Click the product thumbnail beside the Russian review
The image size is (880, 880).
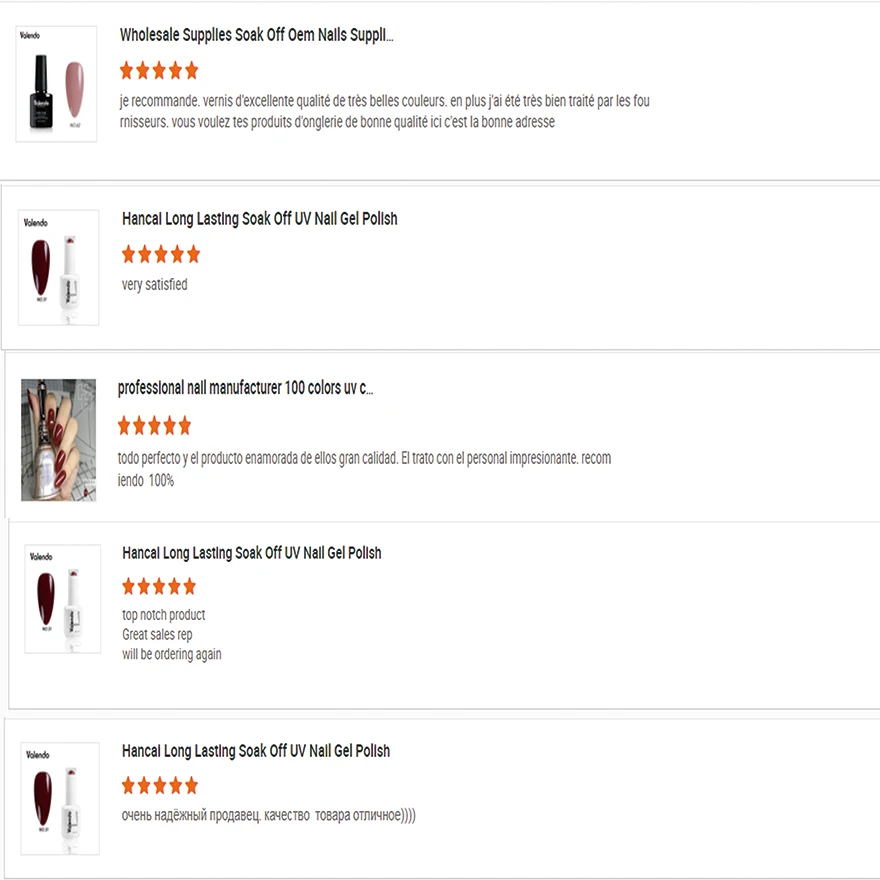pos(60,798)
